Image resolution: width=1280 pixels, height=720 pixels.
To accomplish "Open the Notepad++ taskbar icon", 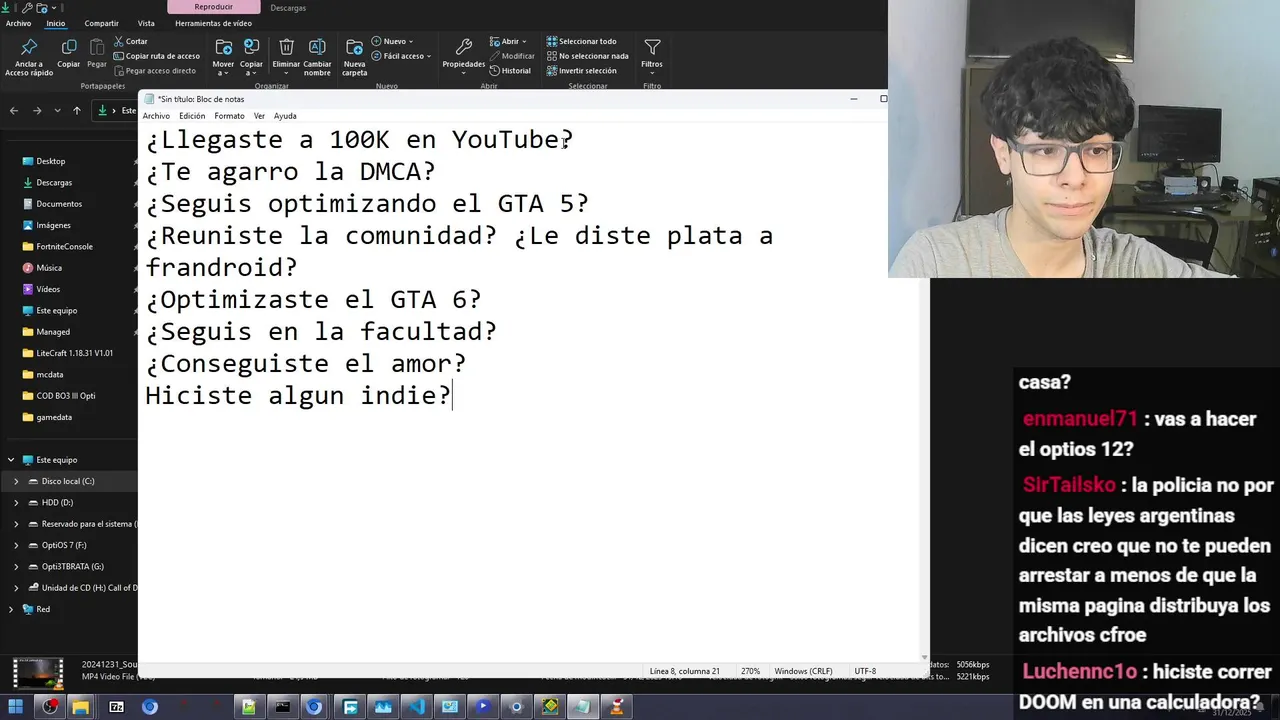I will (248, 707).
